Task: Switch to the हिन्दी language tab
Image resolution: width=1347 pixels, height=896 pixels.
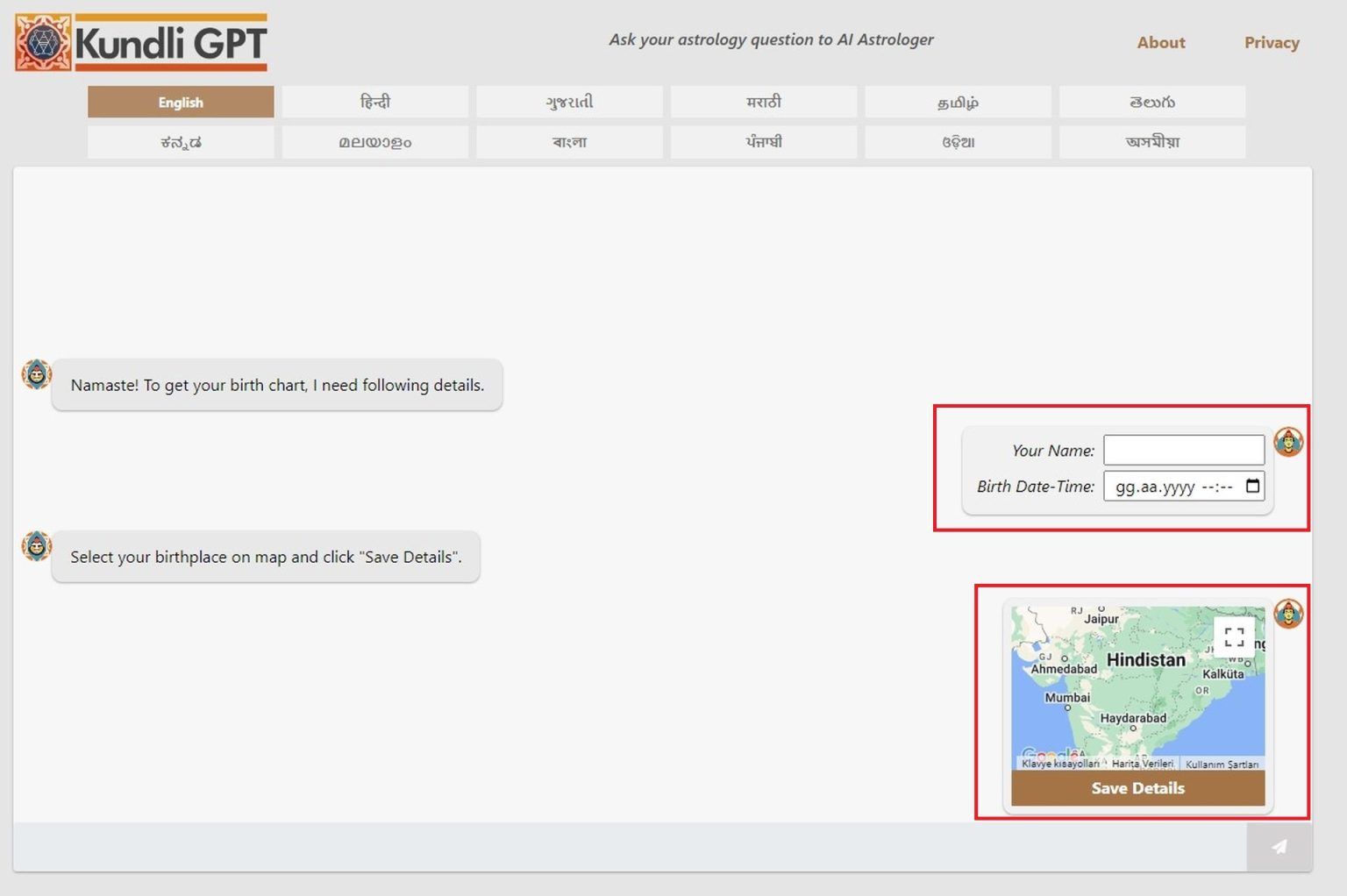Action: [374, 101]
